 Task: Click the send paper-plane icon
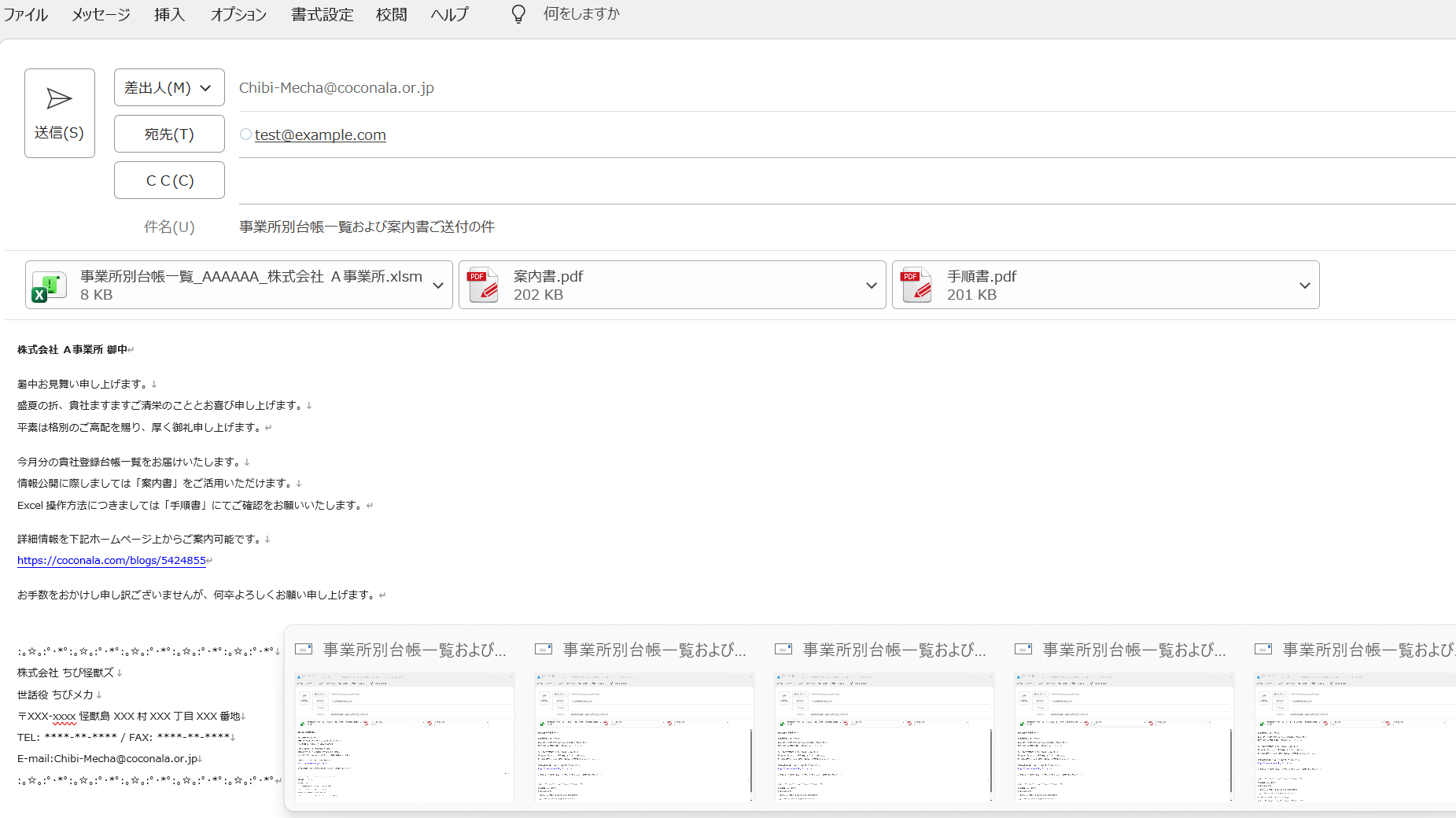(59, 98)
